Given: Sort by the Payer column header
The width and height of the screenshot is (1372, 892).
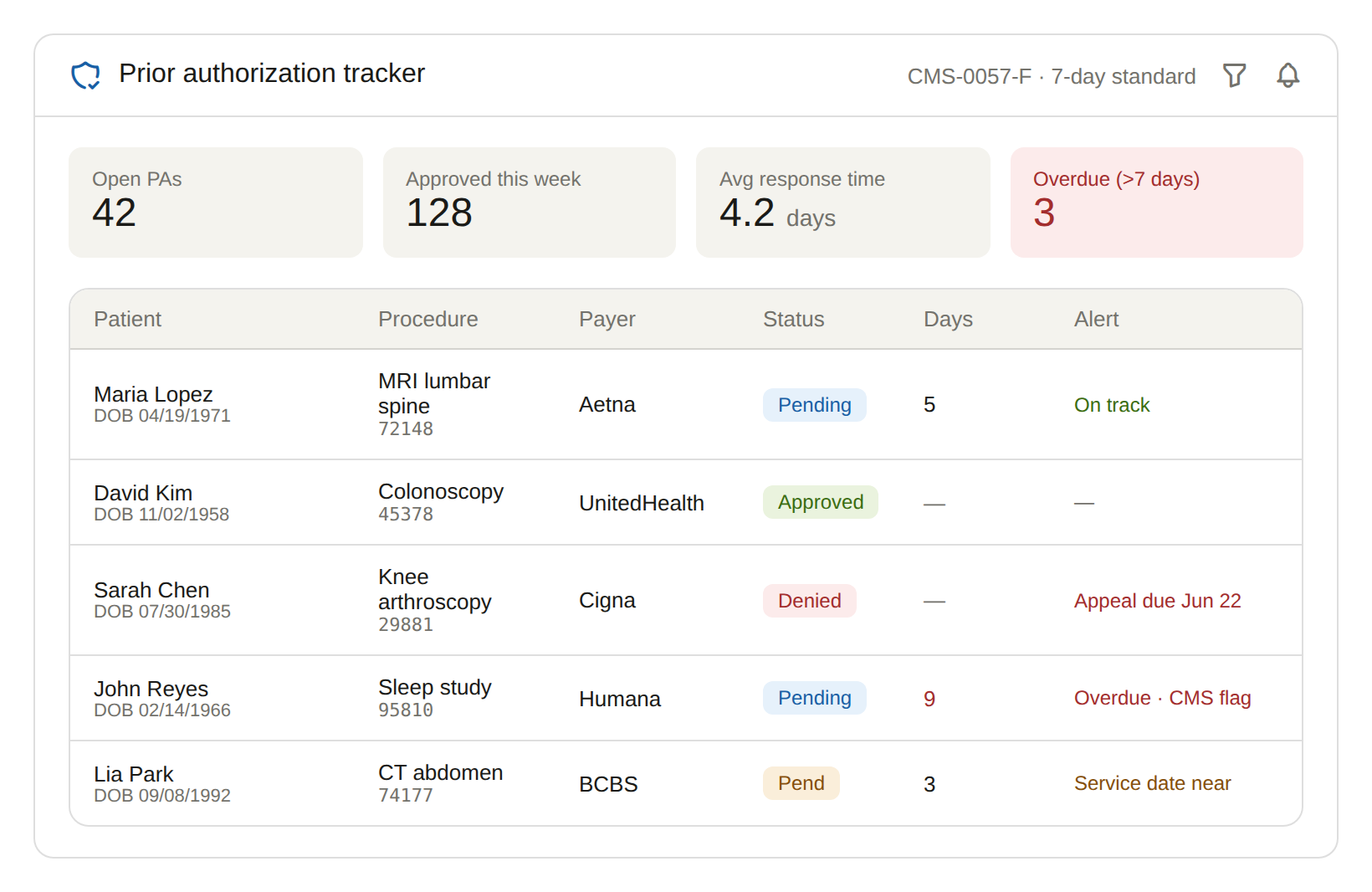Looking at the screenshot, I should 607,319.
